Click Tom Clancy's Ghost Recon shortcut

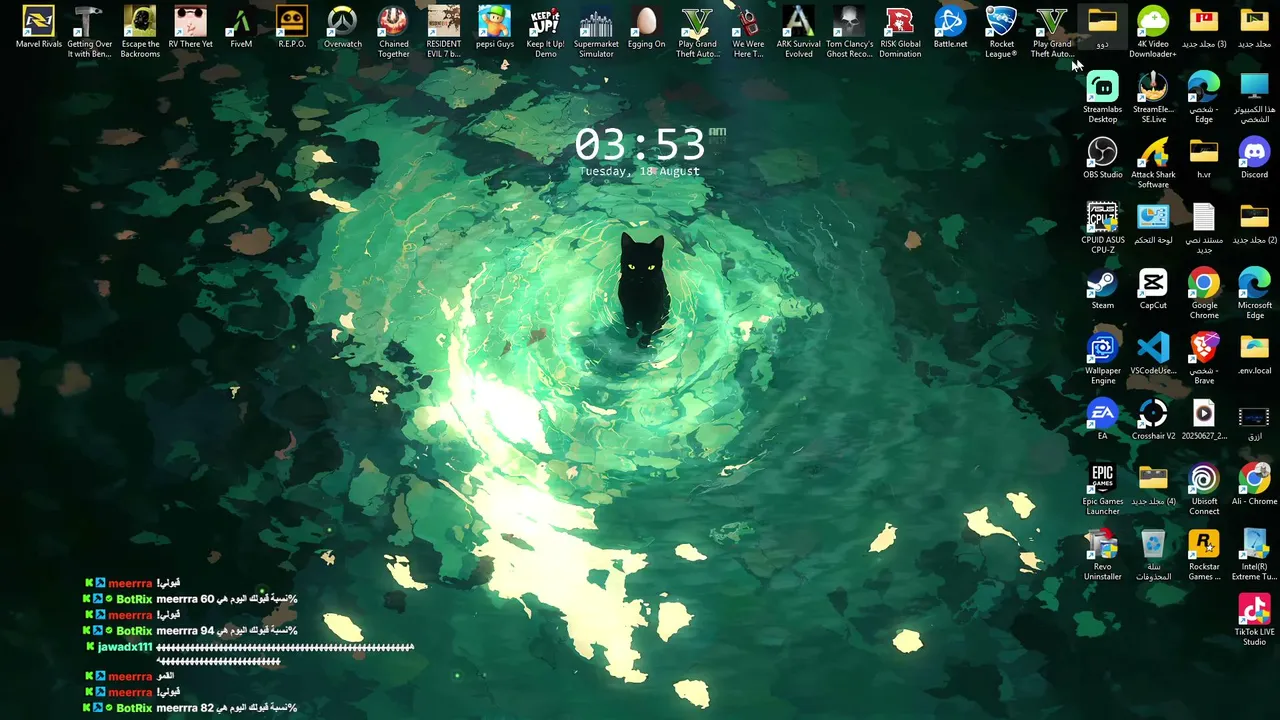(850, 31)
